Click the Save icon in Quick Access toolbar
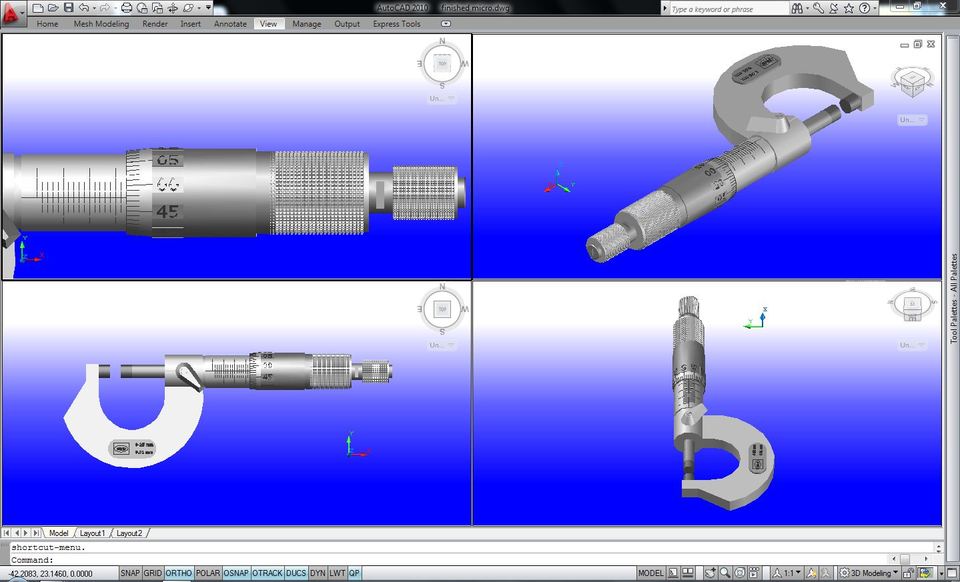 point(69,6)
